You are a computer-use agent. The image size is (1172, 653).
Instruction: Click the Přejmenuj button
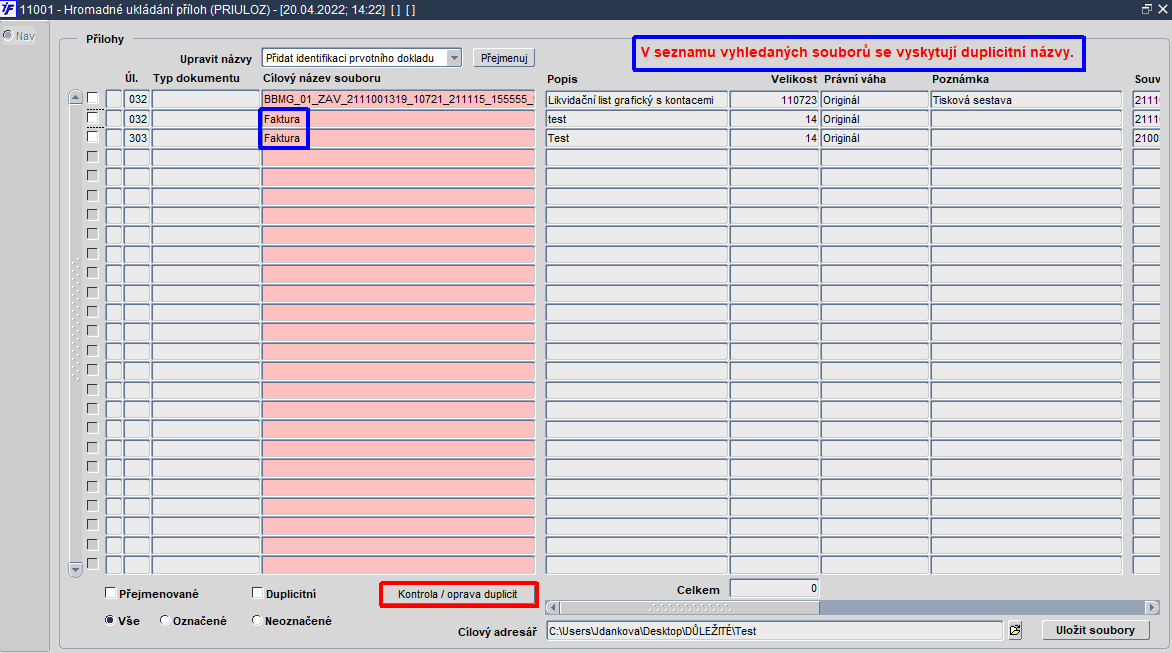coord(504,58)
